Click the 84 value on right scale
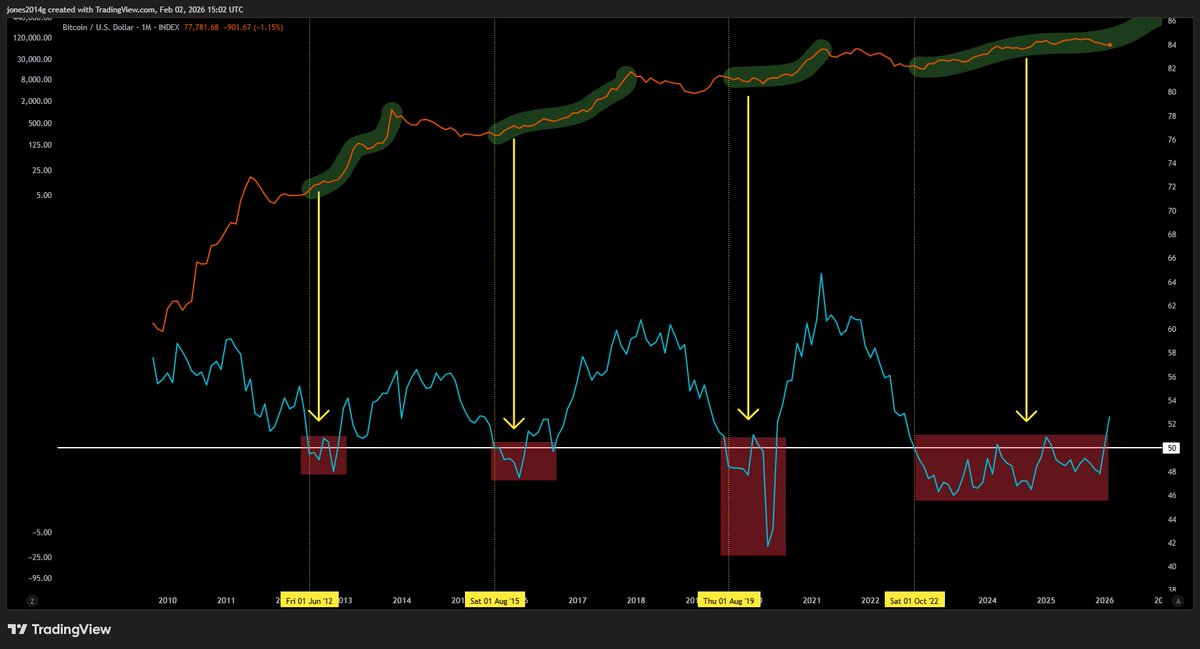Screen dimensions: 1200x649 tap(1172, 45)
